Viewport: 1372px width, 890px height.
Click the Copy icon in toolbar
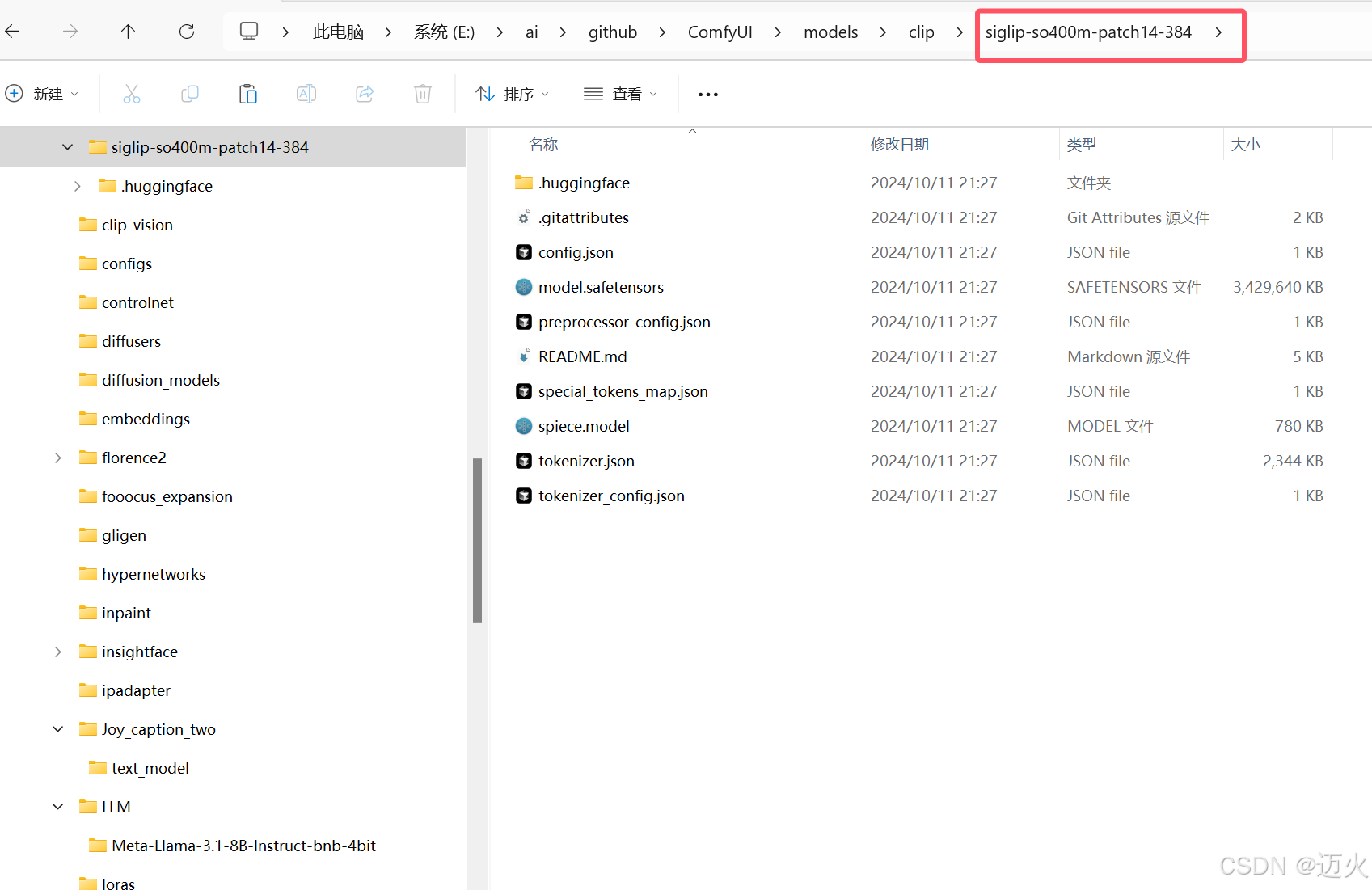pos(190,94)
